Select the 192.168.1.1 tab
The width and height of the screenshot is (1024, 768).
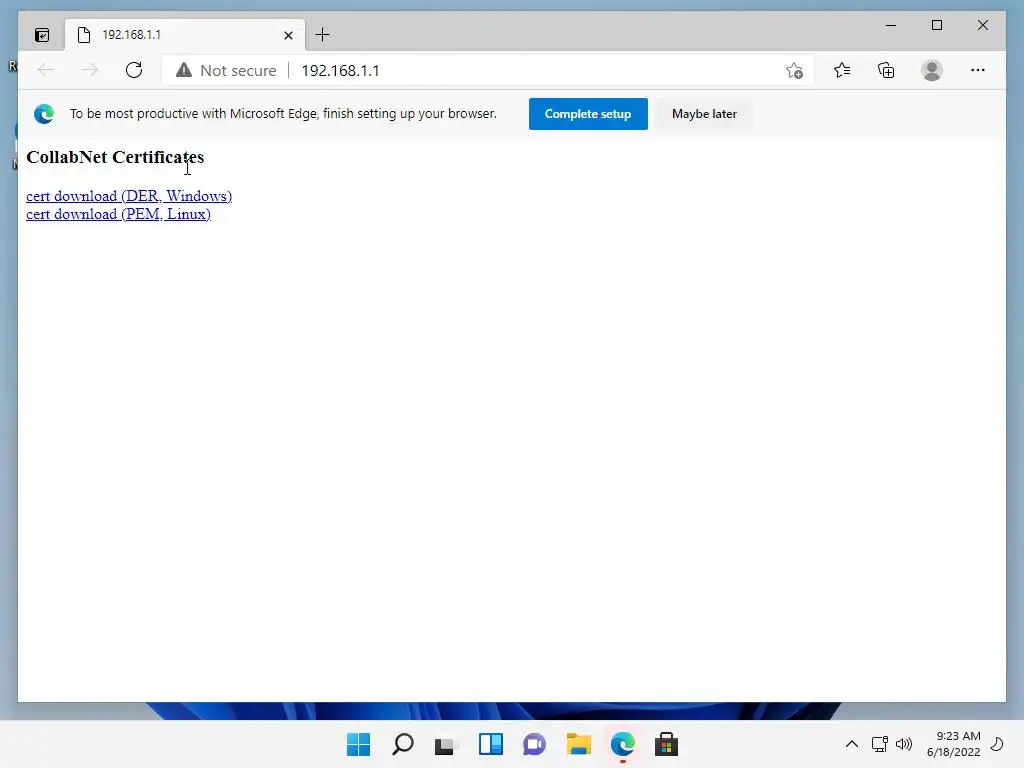tap(185, 35)
